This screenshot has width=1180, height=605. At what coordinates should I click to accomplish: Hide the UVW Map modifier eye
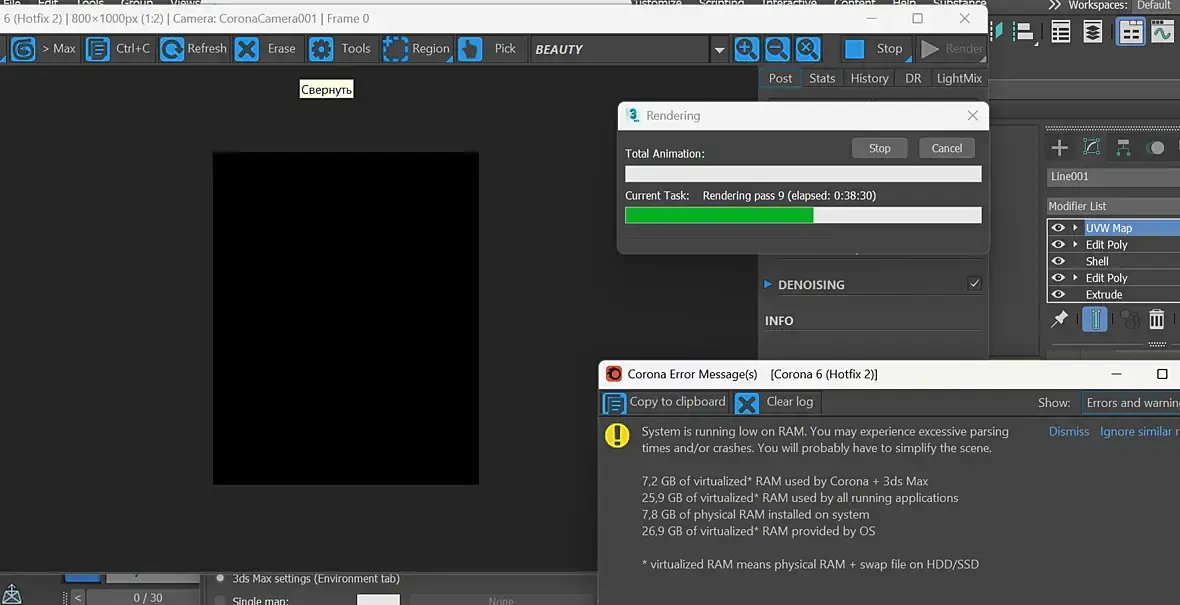click(1058, 228)
